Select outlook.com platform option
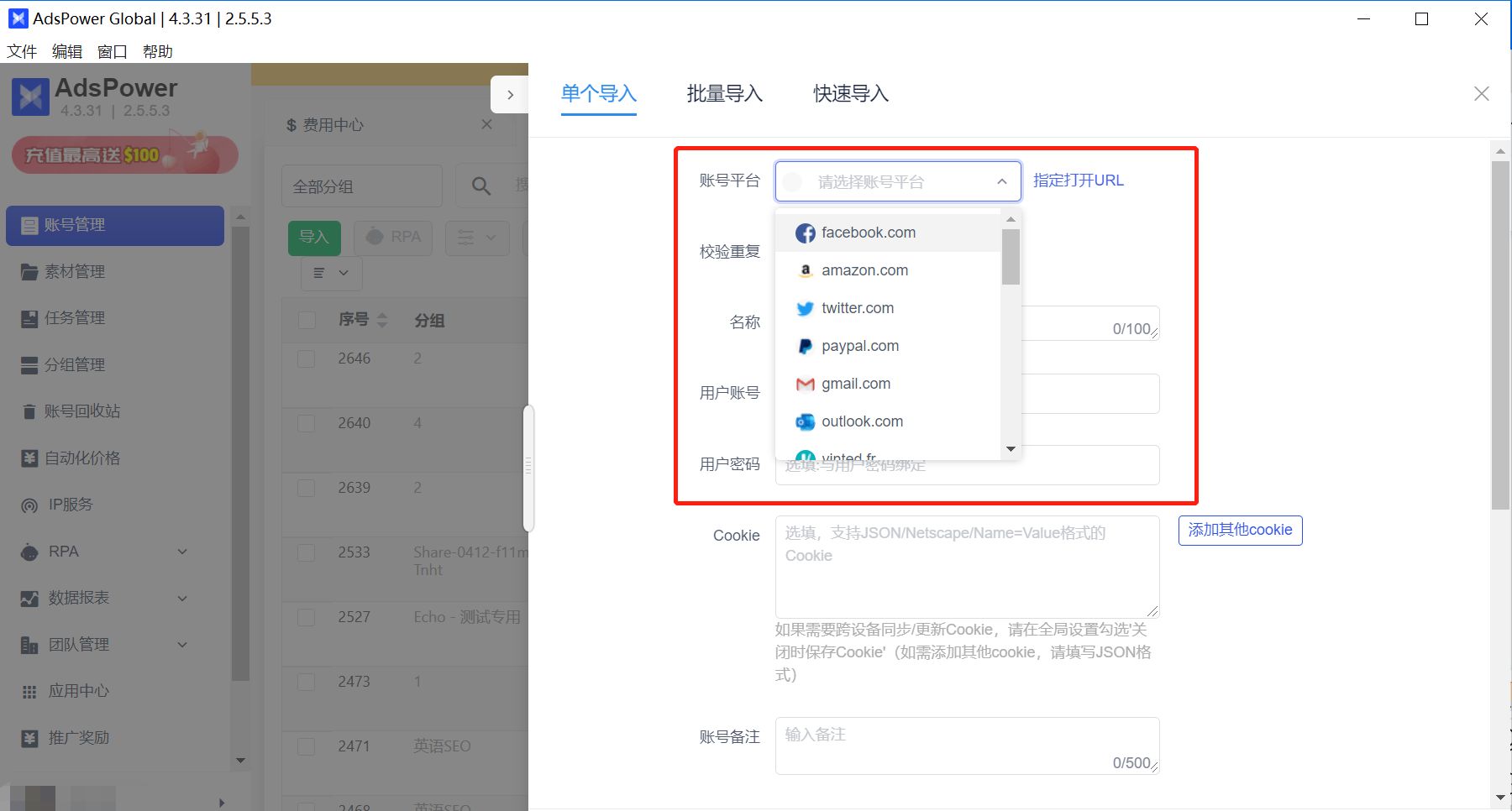The image size is (1512, 811). 888,421
